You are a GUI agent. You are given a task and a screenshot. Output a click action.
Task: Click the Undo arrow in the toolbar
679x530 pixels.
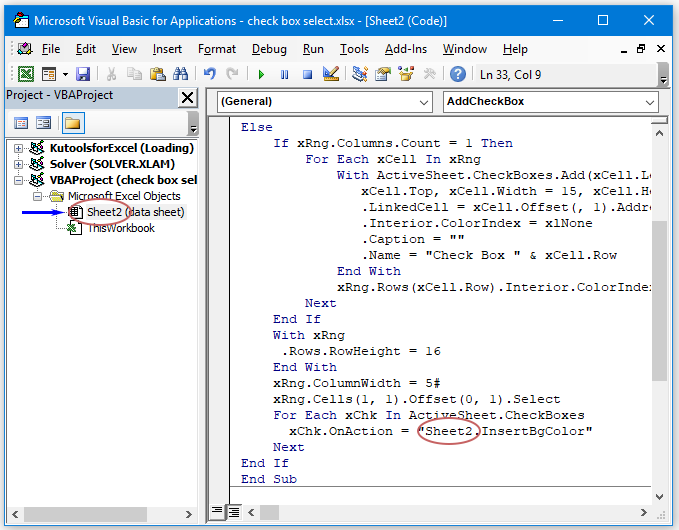tap(209, 74)
